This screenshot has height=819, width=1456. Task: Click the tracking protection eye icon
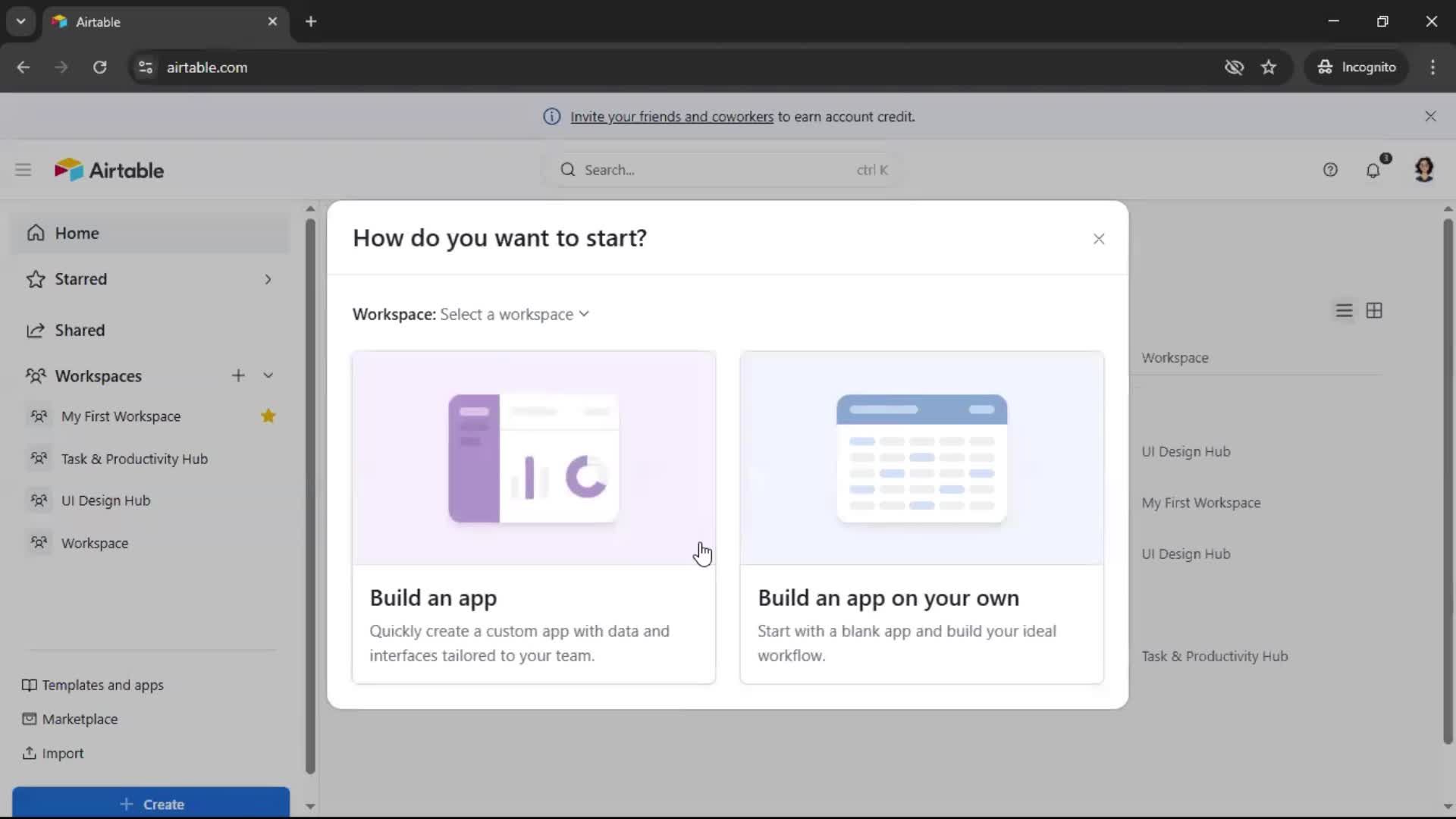click(x=1234, y=67)
